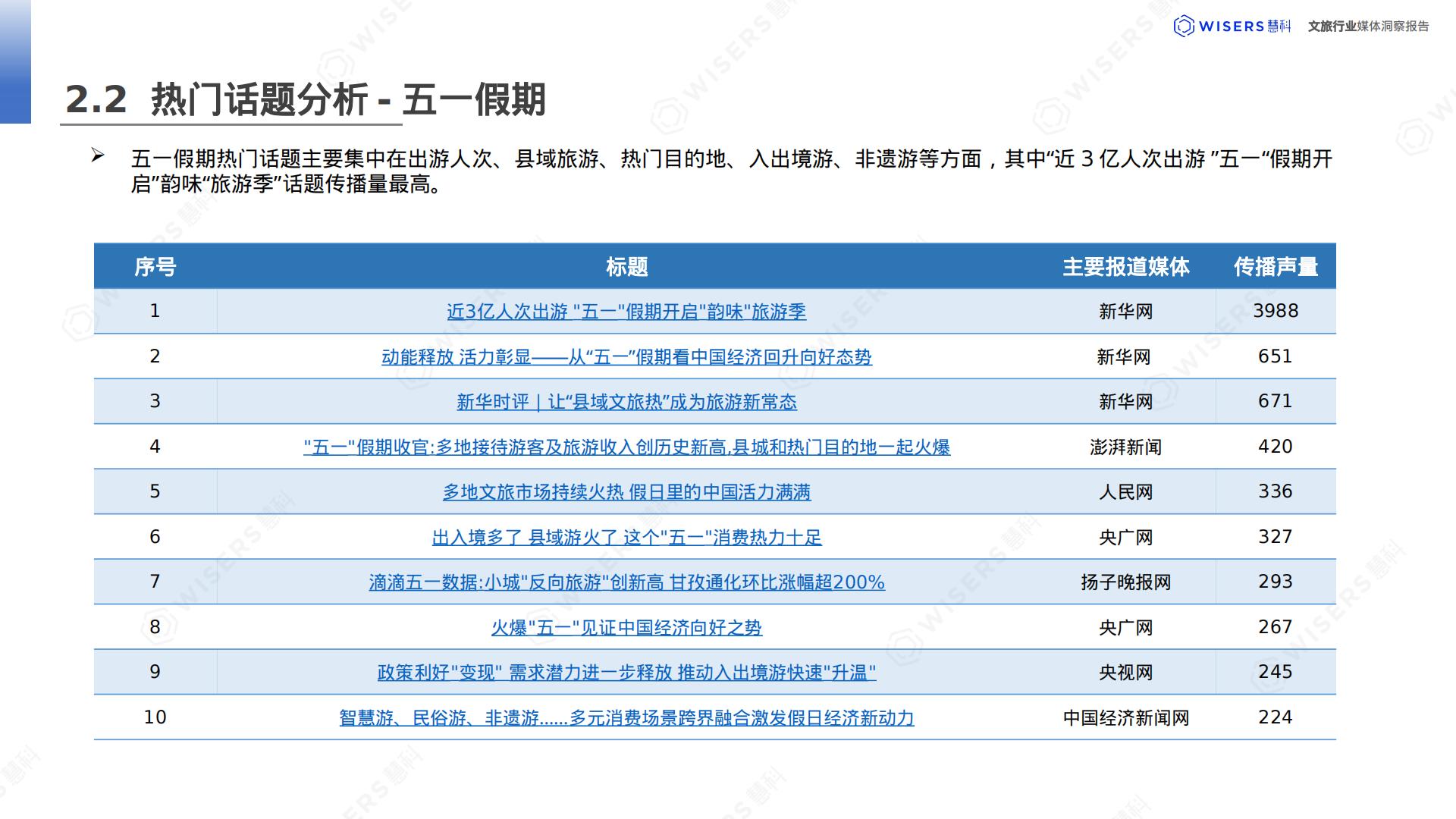Click header text '文旅行业媒体洞察报告'
Screen dimensions: 1456x819
[x=1368, y=27]
